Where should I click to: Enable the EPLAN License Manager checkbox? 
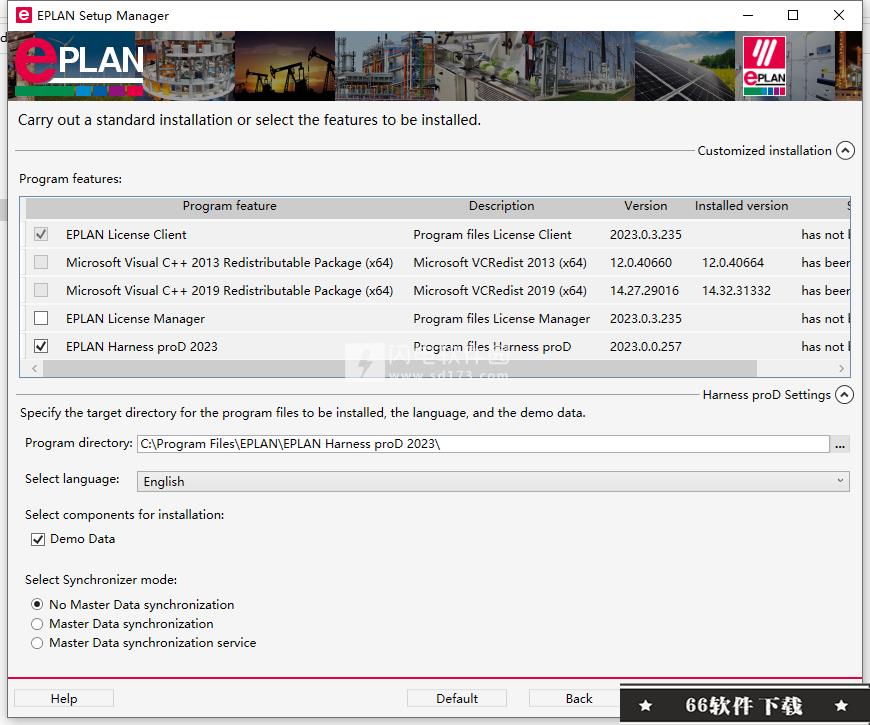tap(41, 318)
